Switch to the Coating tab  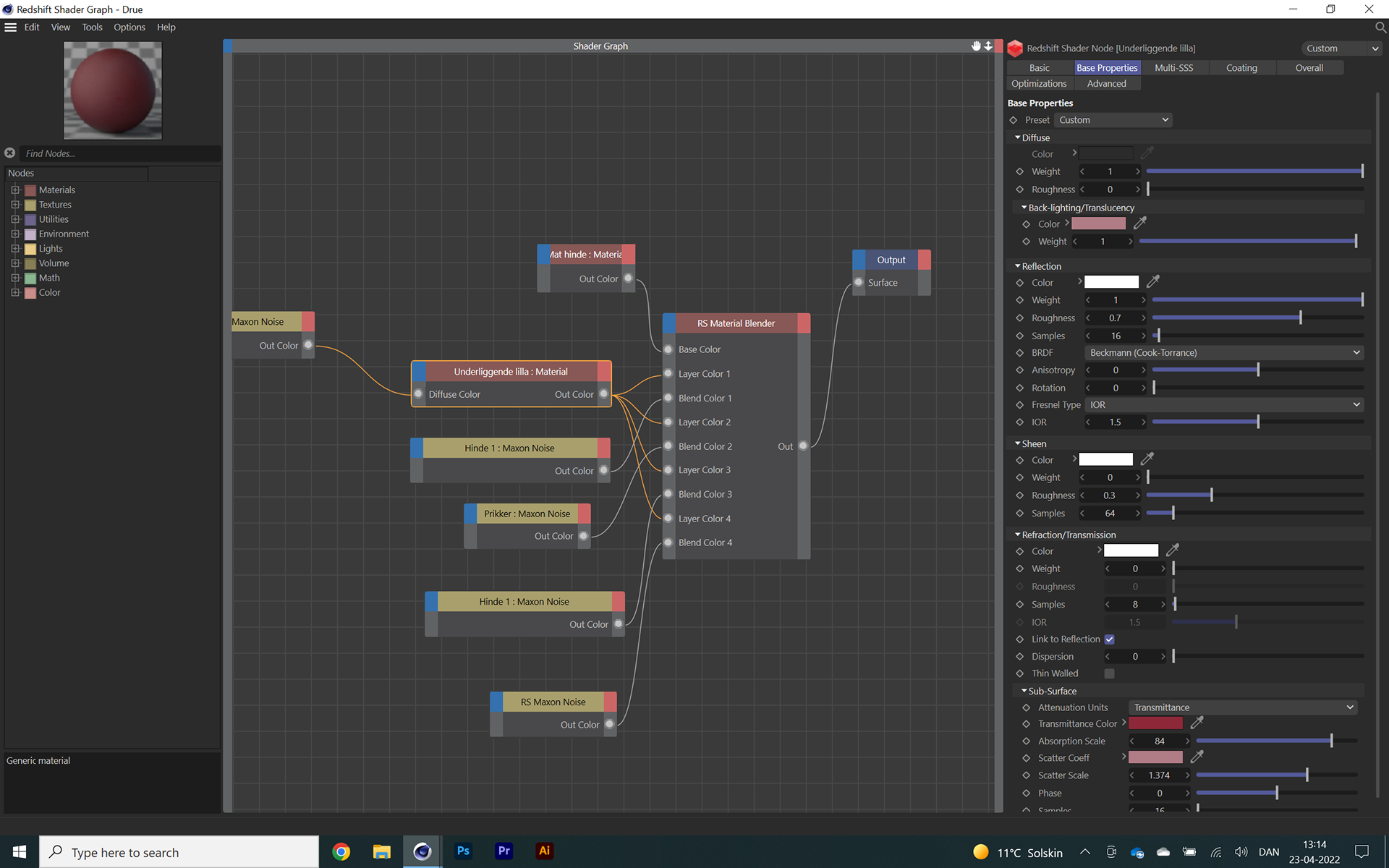click(1241, 67)
